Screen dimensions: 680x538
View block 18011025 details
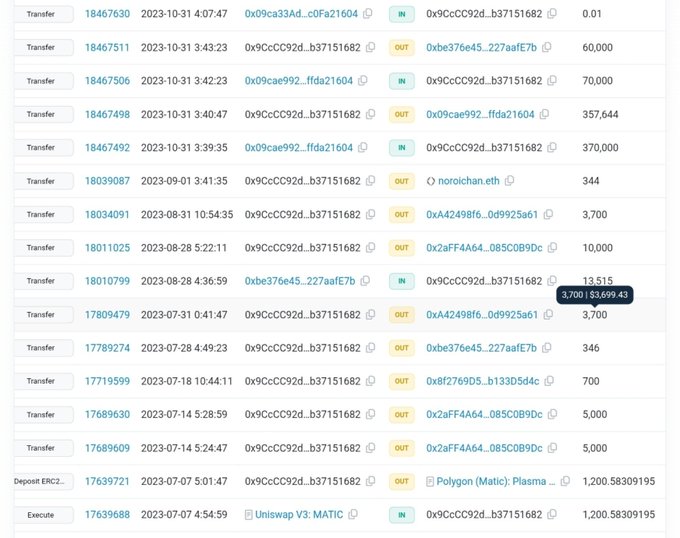click(x=107, y=248)
